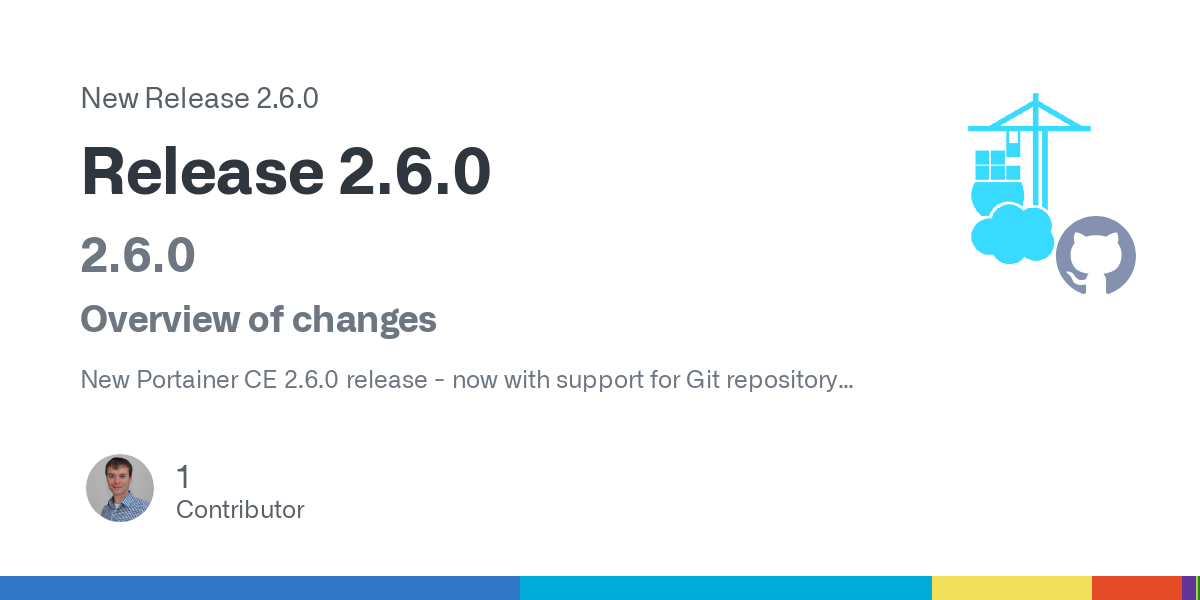
Task: Select the gray "2.6.0" version heading
Action: (x=137, y=255)
